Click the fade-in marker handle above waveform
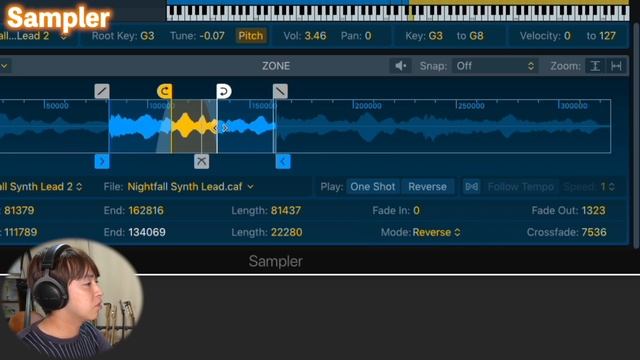640x360 pixels. pos(102,91)
